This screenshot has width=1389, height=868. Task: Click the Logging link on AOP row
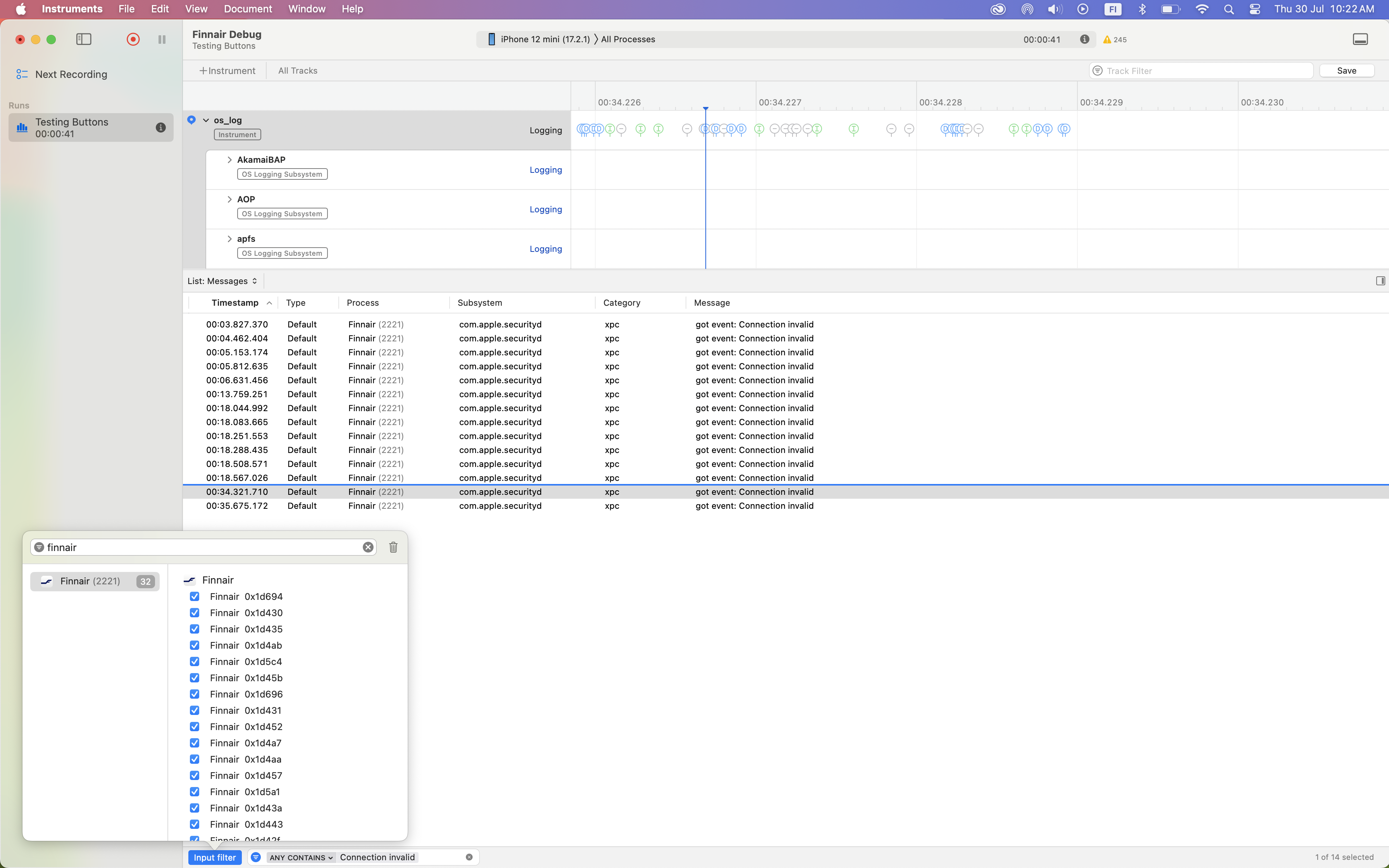click(x=545, y=210)
